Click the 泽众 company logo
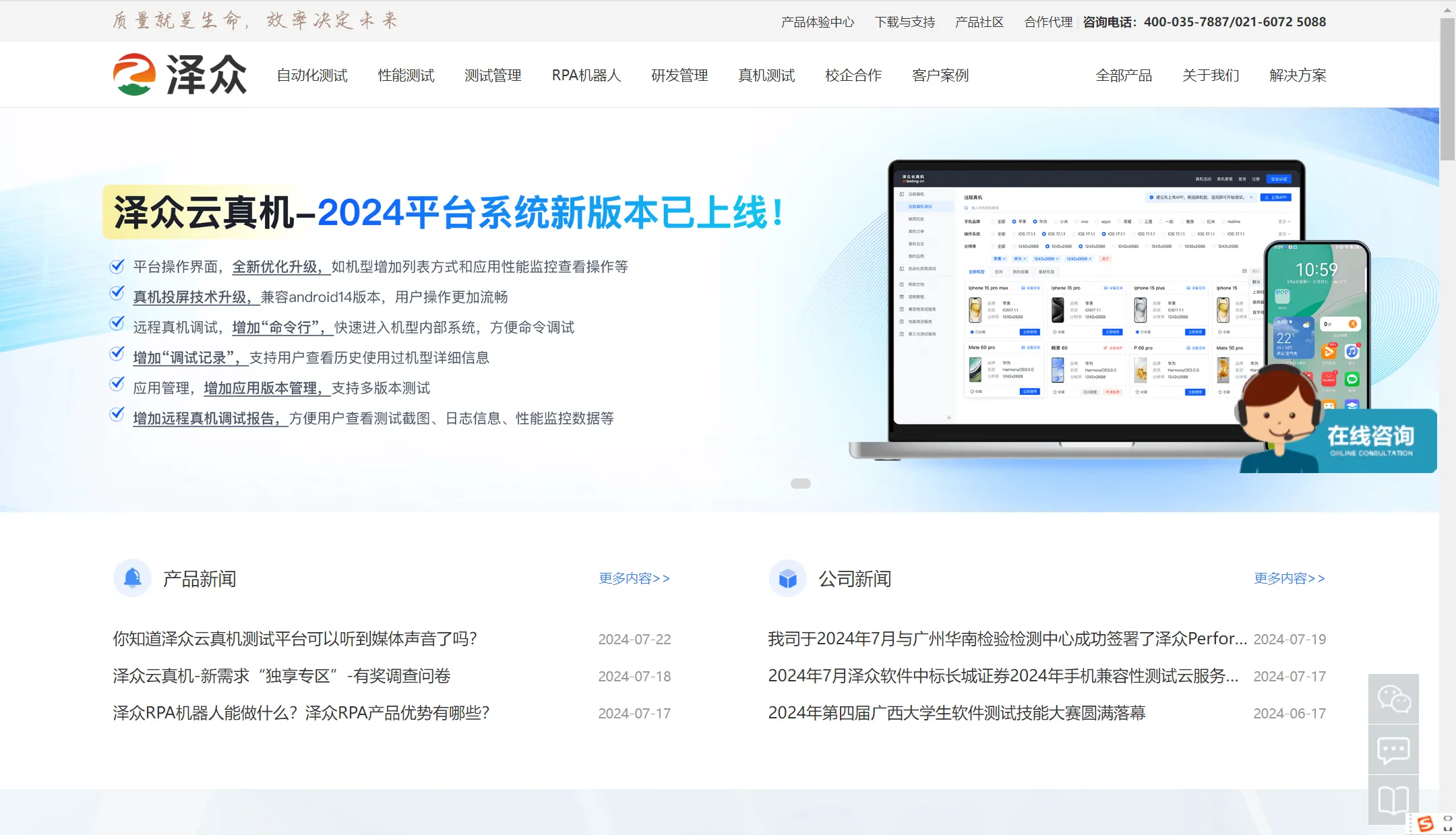The height and width of the screenshot is (835, 1456). [x=180, y=75]
